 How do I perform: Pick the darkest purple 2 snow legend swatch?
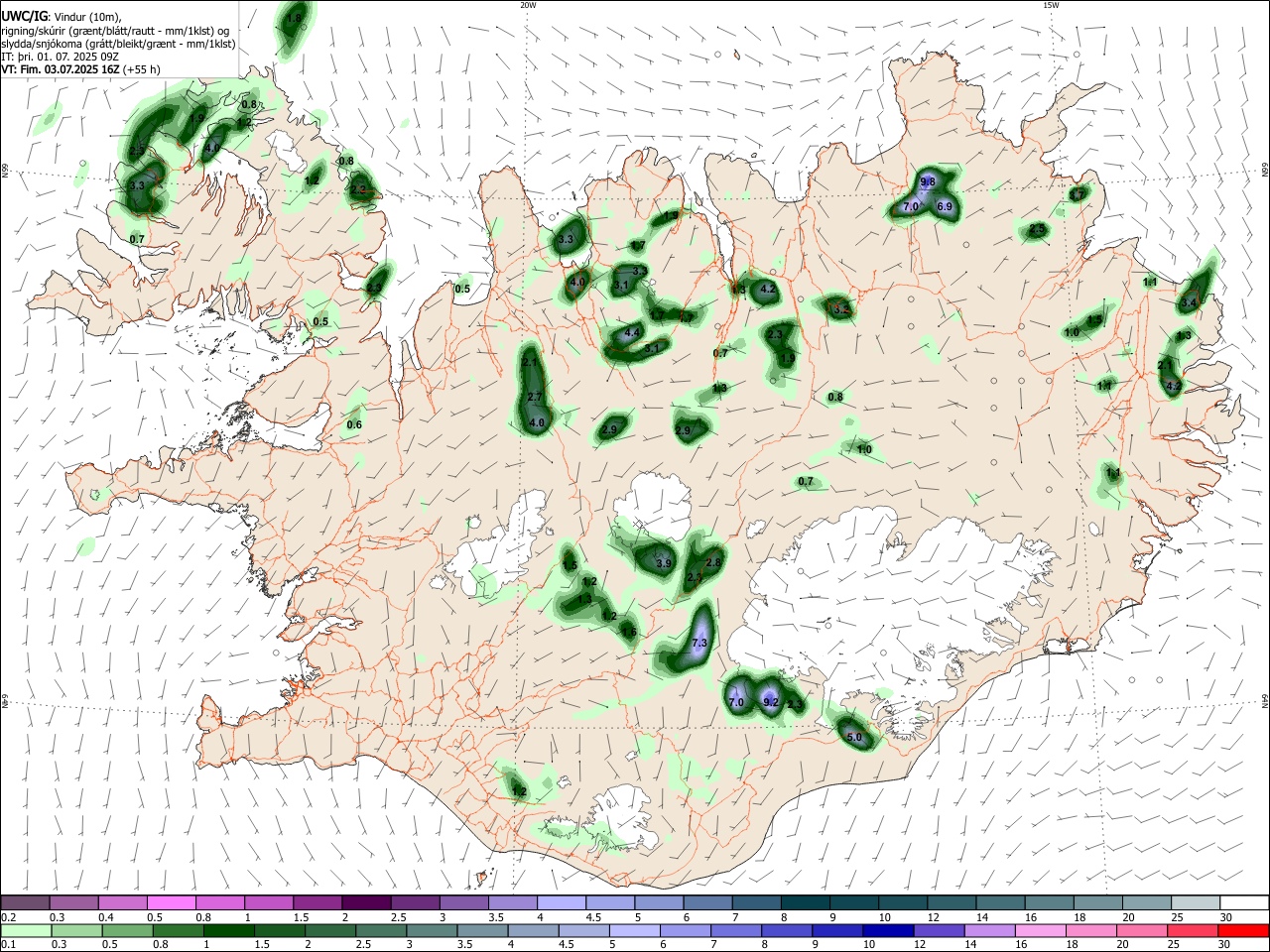coord(365,903)
